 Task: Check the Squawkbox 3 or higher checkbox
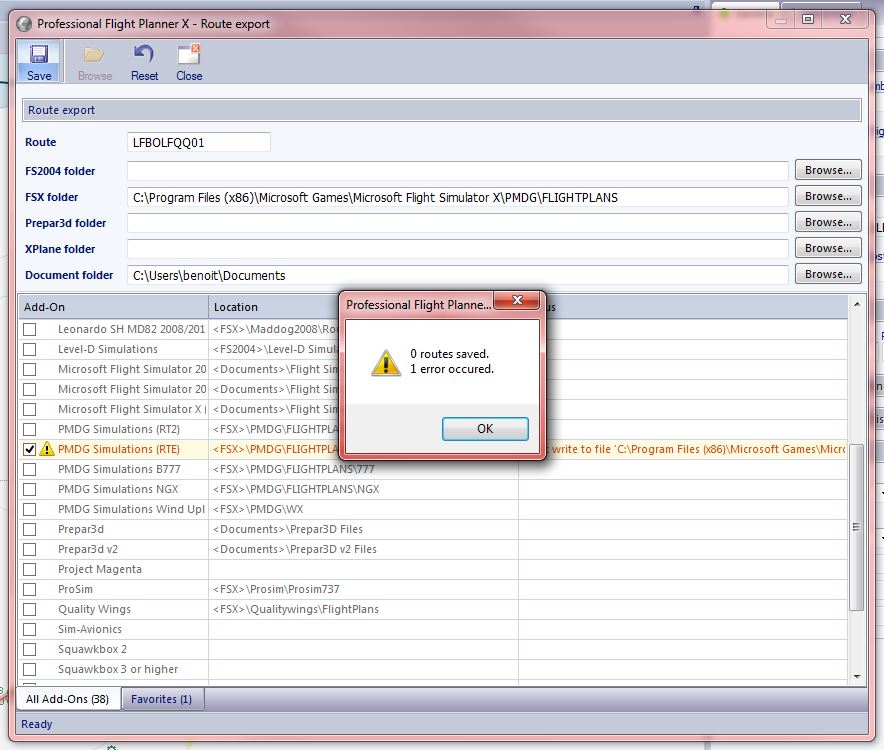click(29, 669)
